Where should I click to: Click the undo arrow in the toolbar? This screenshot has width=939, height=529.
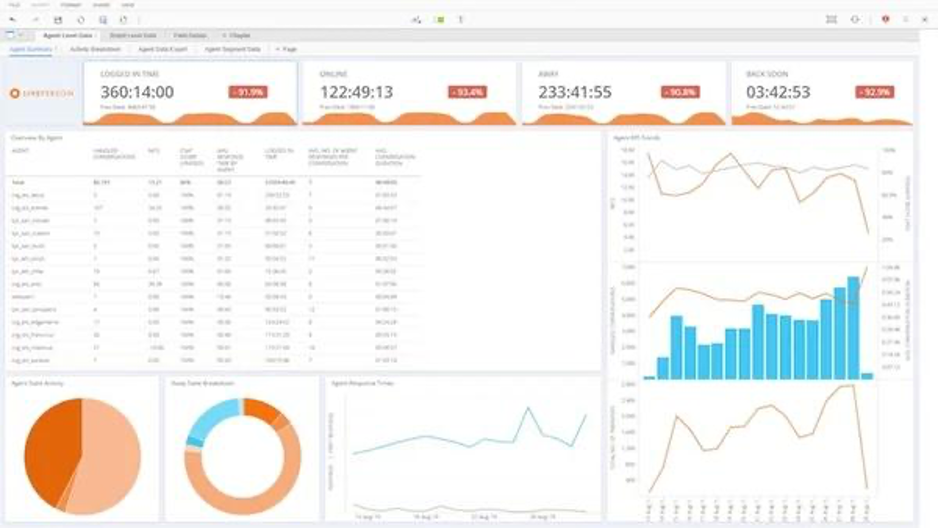click(x=13, y=19)
